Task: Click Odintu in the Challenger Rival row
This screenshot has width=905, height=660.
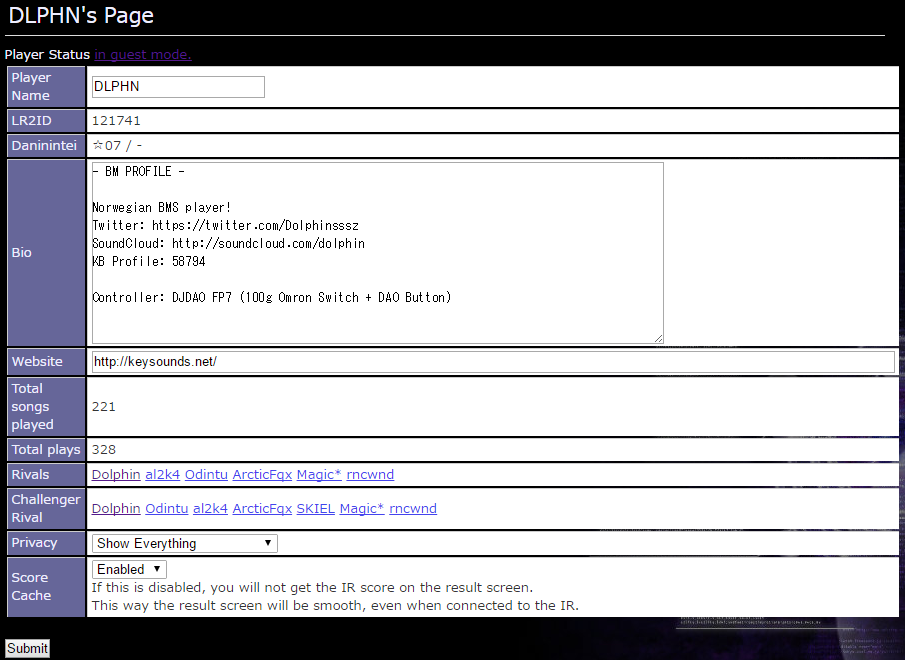Action: [166, 509]
